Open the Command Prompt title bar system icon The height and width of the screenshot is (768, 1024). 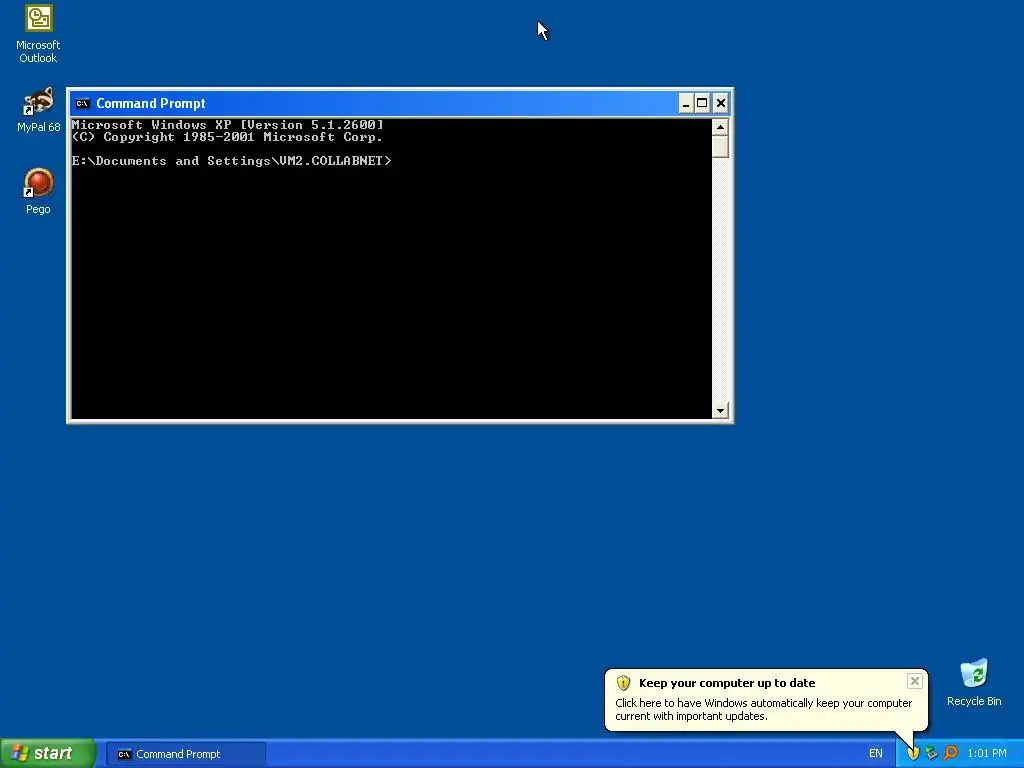82,103
